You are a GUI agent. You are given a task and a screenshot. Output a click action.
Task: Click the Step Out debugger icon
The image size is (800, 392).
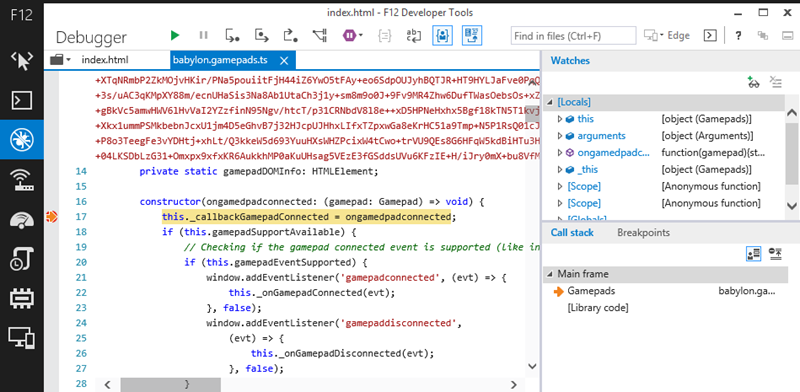pyautogui.click(x=290, y=35)
